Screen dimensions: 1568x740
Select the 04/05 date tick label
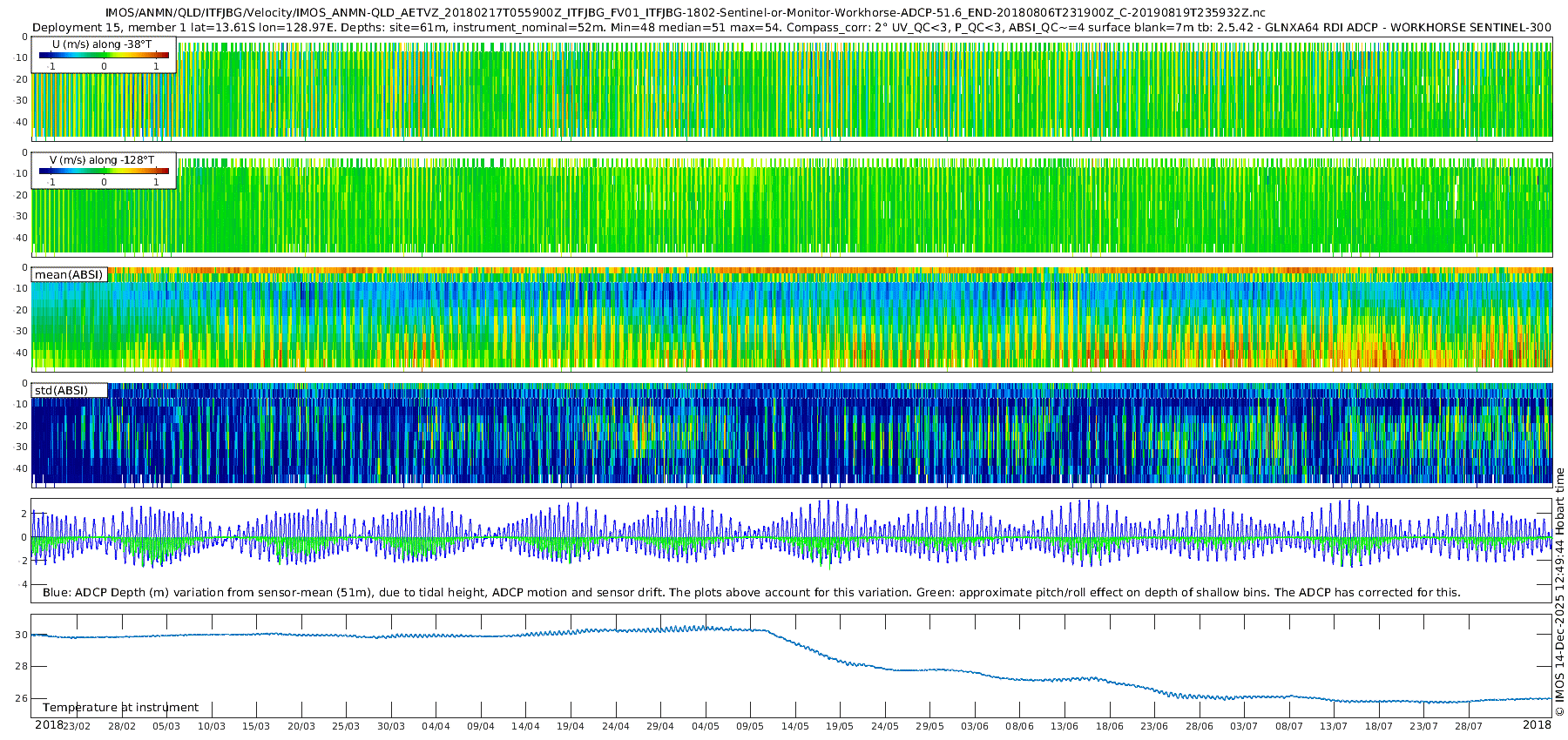tap(705, 726)
